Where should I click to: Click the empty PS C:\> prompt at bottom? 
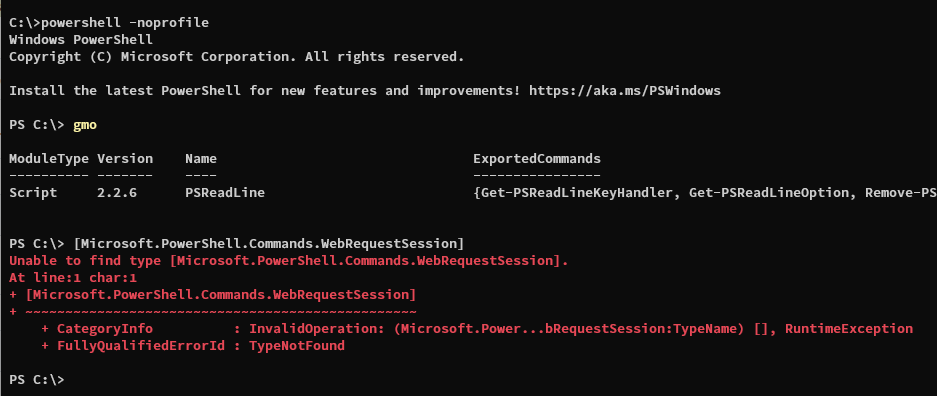point(37,379)
